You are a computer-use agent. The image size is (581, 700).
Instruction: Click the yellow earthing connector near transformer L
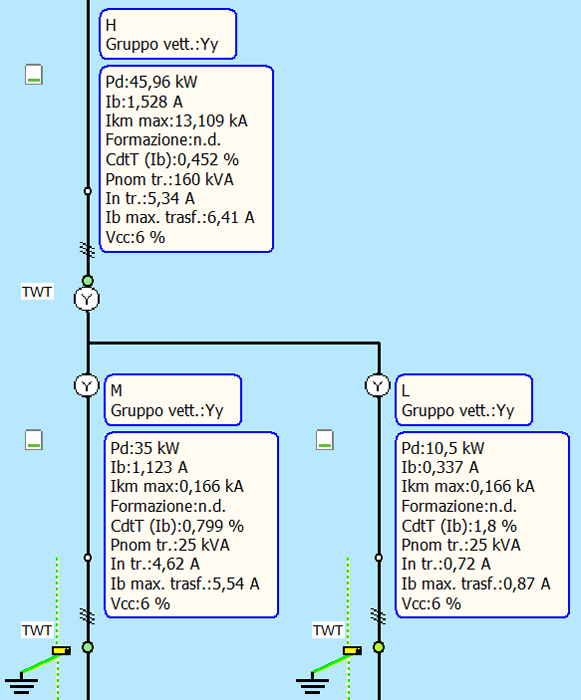[x=352, y=651]
